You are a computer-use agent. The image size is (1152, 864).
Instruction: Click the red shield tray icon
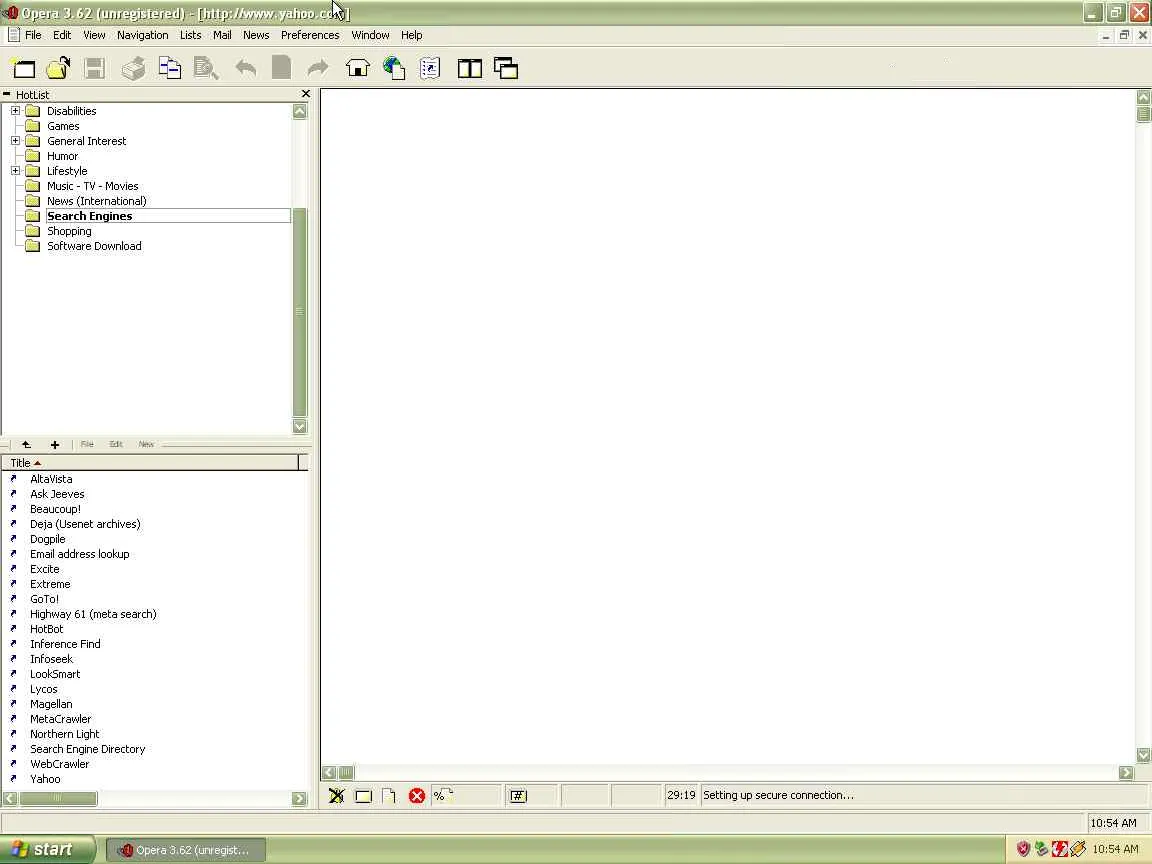pos(1023,849)
